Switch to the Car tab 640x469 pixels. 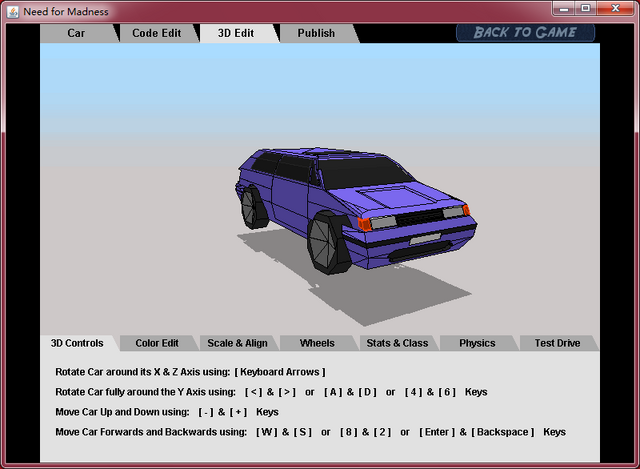coord(76,33)
